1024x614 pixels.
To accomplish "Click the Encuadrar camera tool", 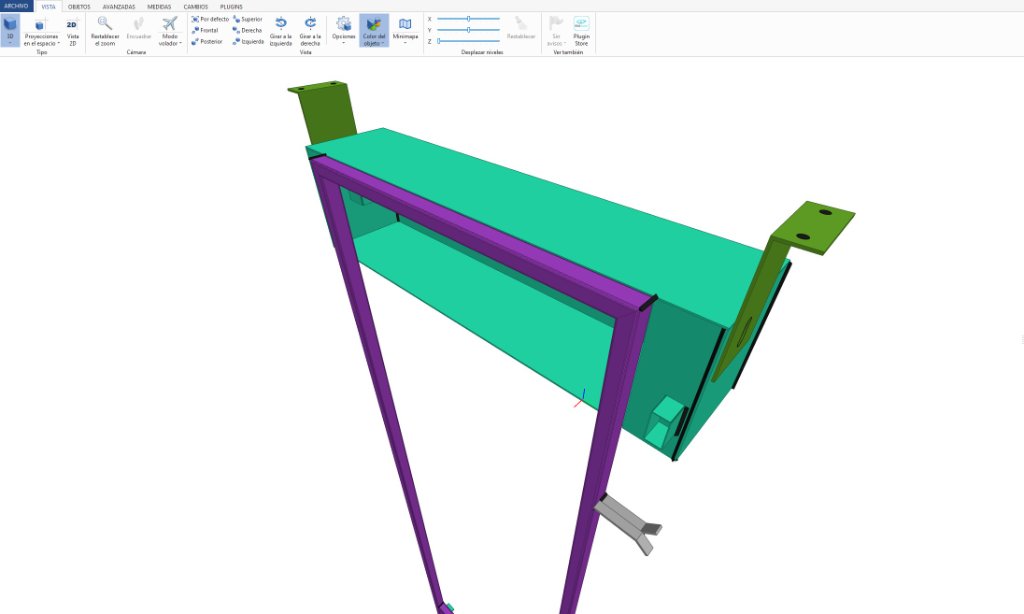I will pos(138,31).
